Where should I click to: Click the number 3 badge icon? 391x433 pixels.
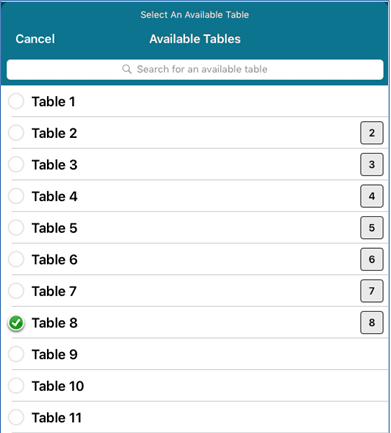click(372, 164)
